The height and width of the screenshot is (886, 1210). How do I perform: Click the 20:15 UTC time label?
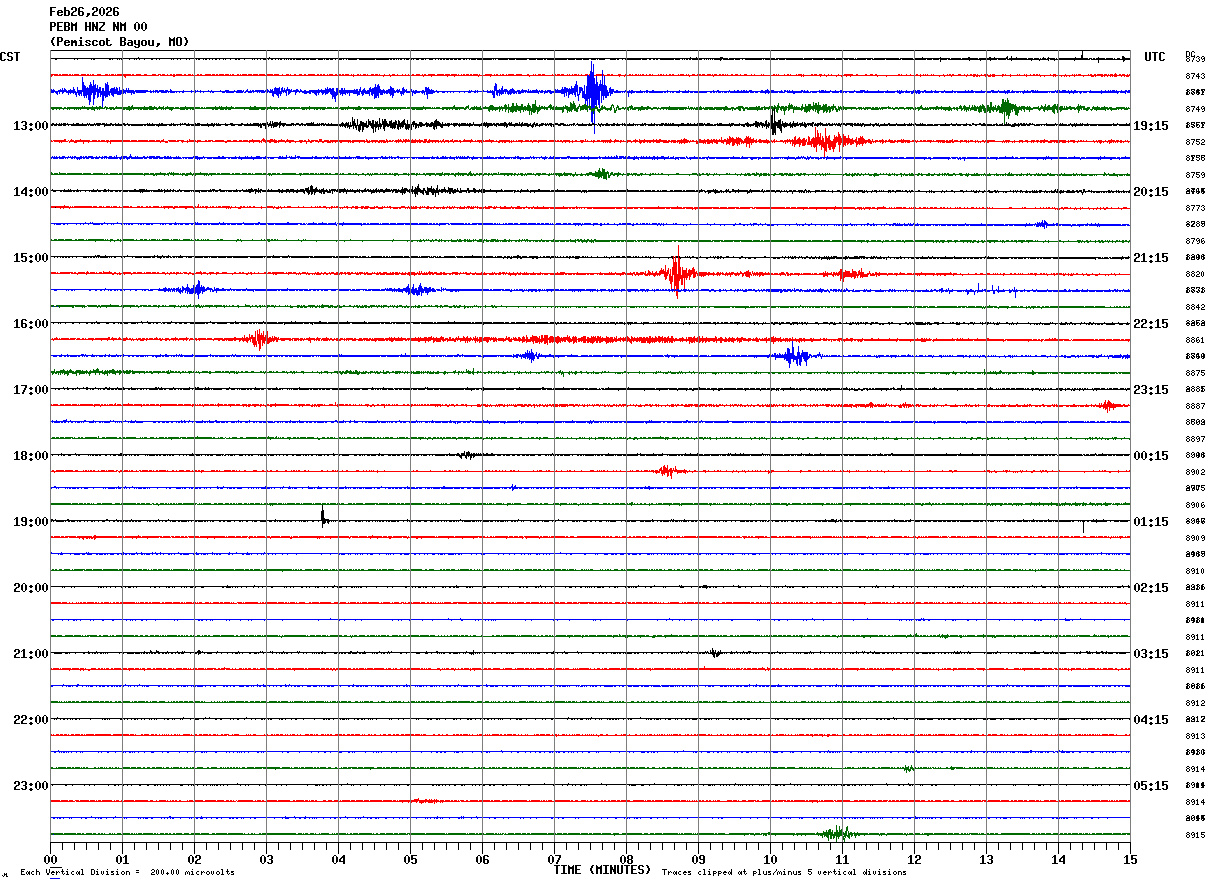point(1151,192)
